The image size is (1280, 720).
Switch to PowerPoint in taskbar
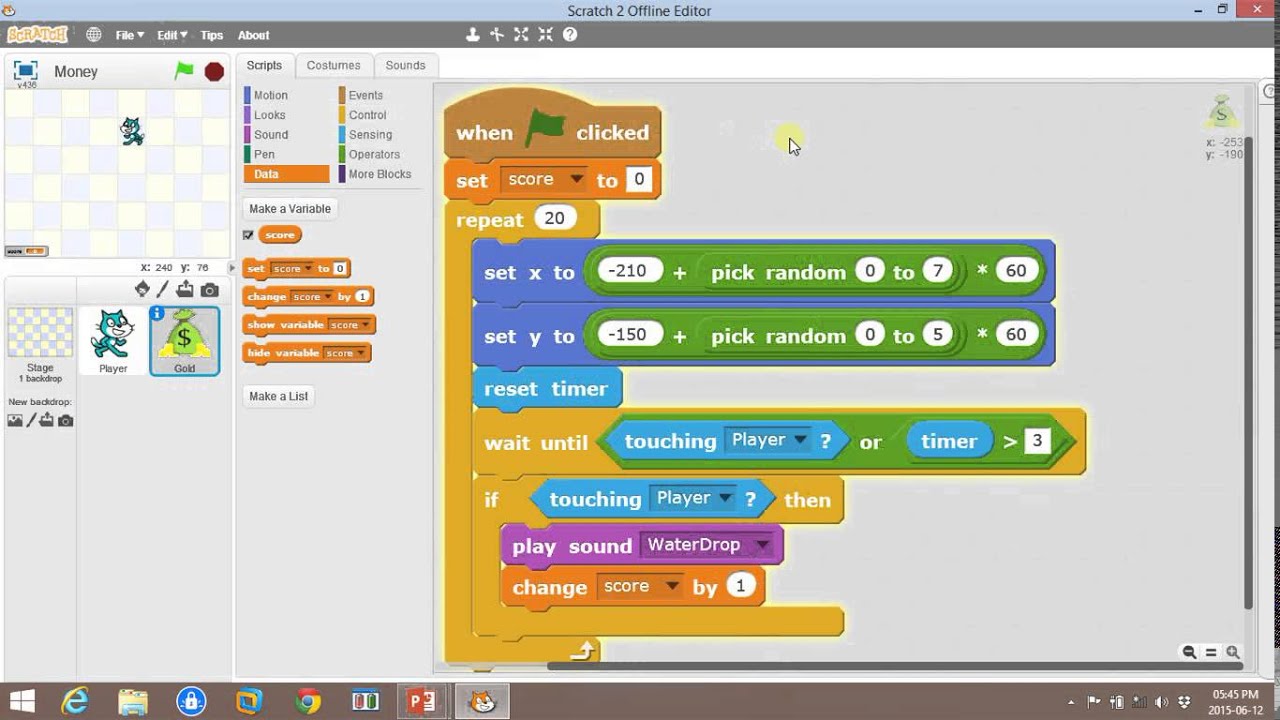423,701
